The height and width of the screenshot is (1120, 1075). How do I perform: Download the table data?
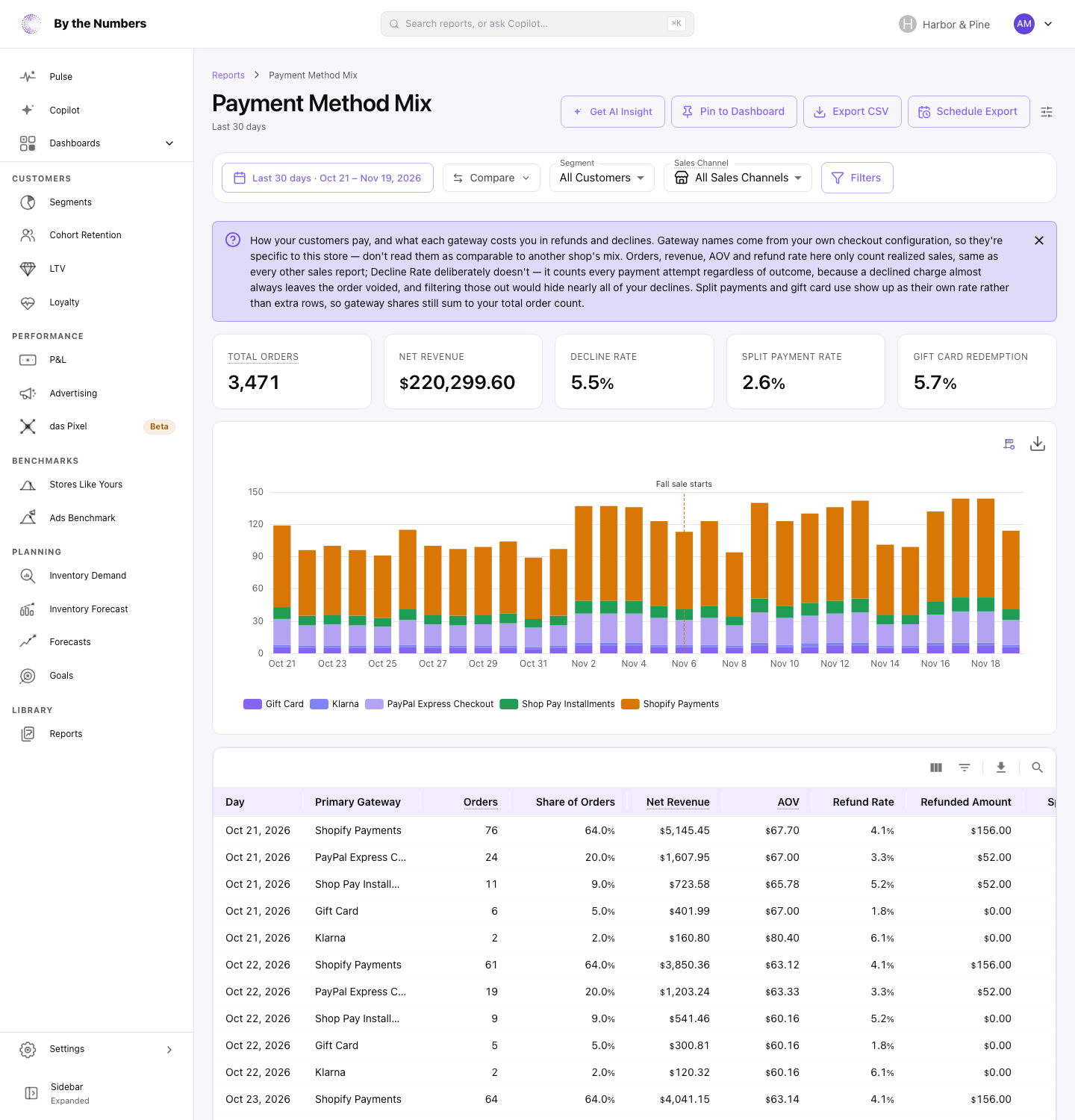point(1001,768)
